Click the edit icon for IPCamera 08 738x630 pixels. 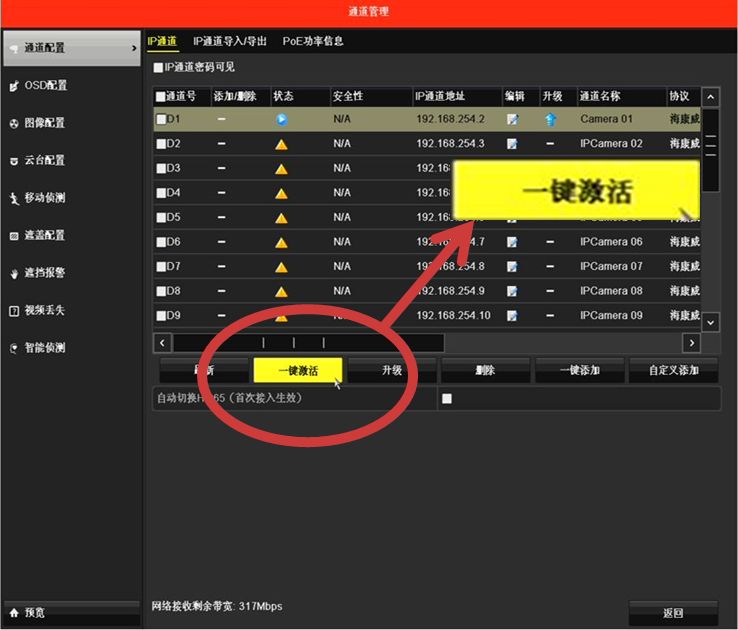512,291
